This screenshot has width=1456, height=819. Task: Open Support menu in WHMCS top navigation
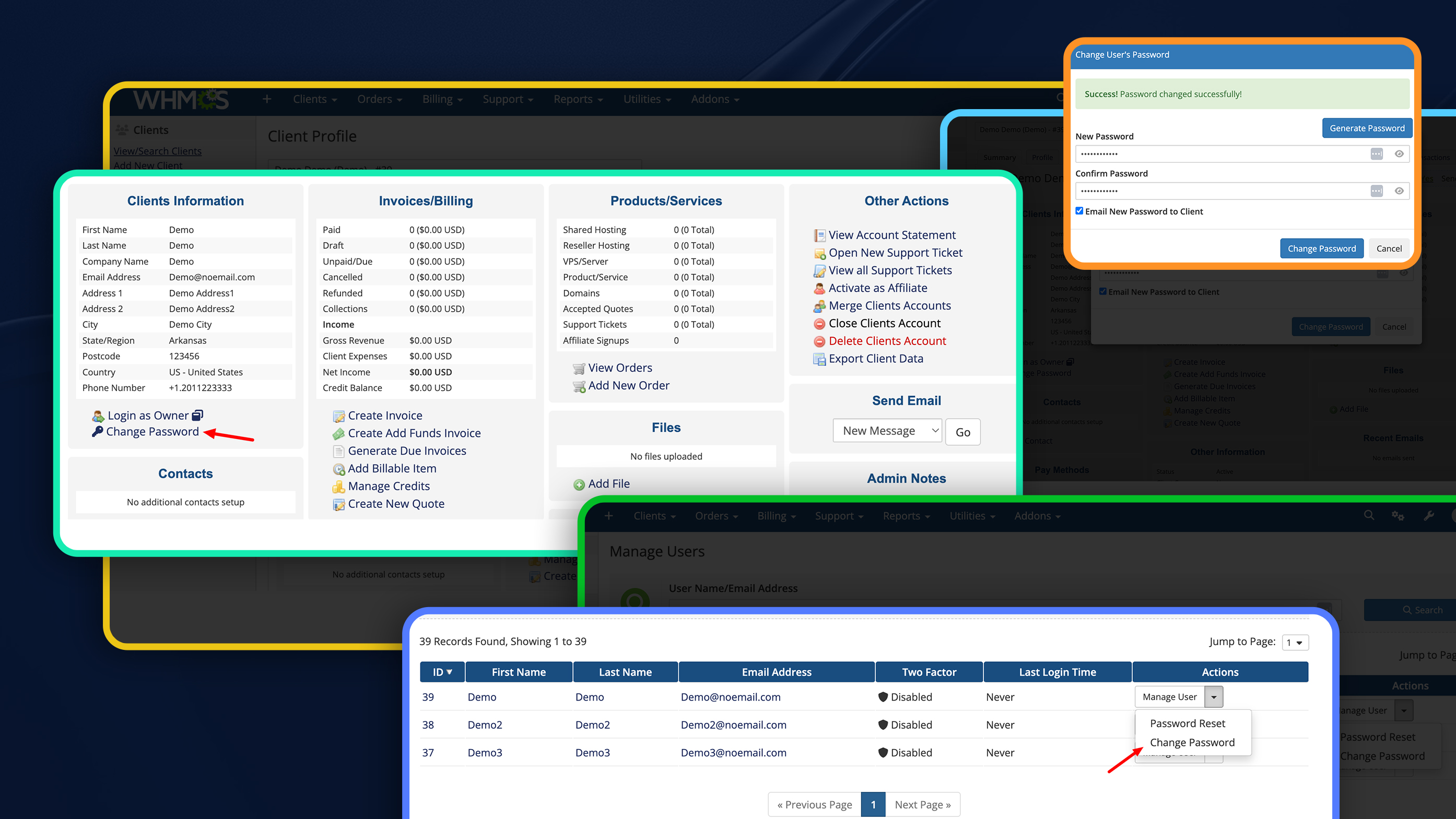[x=508, y=99]
